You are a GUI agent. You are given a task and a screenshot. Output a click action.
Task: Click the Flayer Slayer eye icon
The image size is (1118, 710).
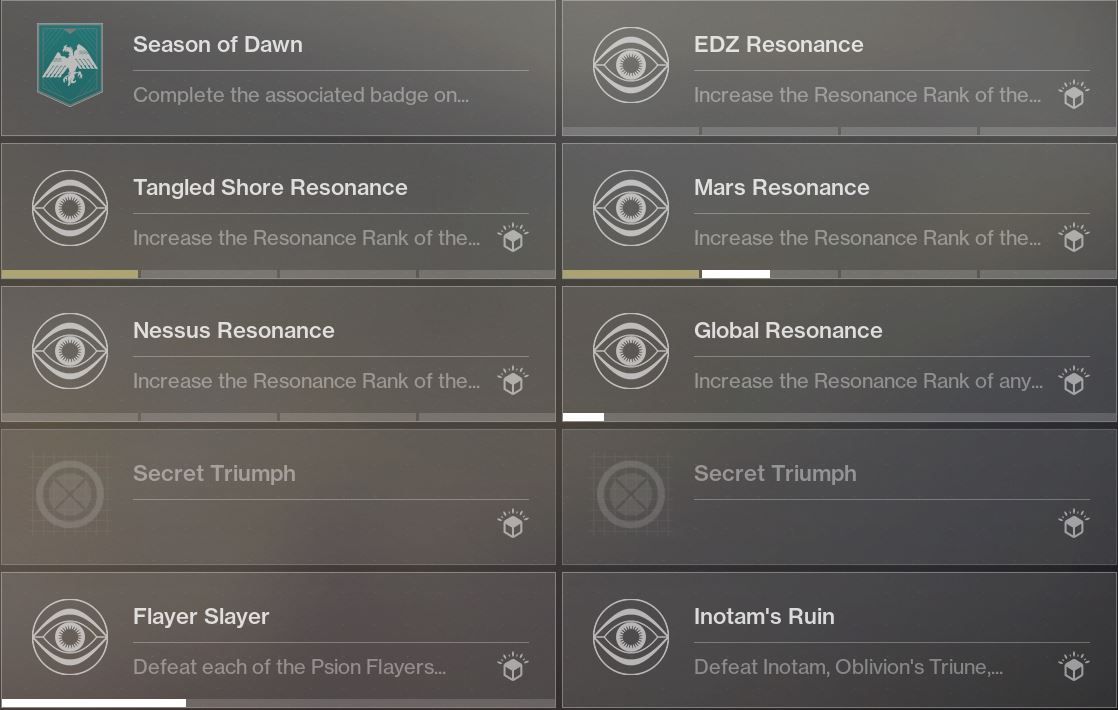[70, 637]
